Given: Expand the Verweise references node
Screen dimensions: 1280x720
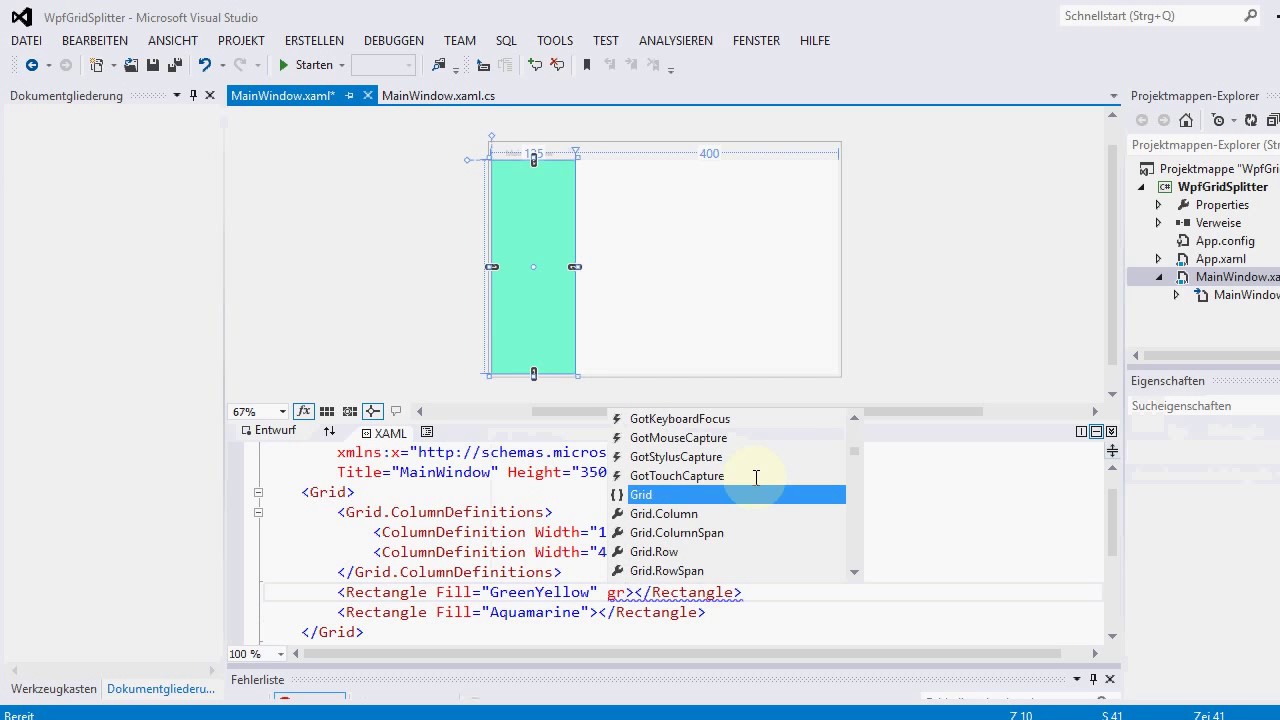Looking at the screenshot, I should [x=1158, y=223].
